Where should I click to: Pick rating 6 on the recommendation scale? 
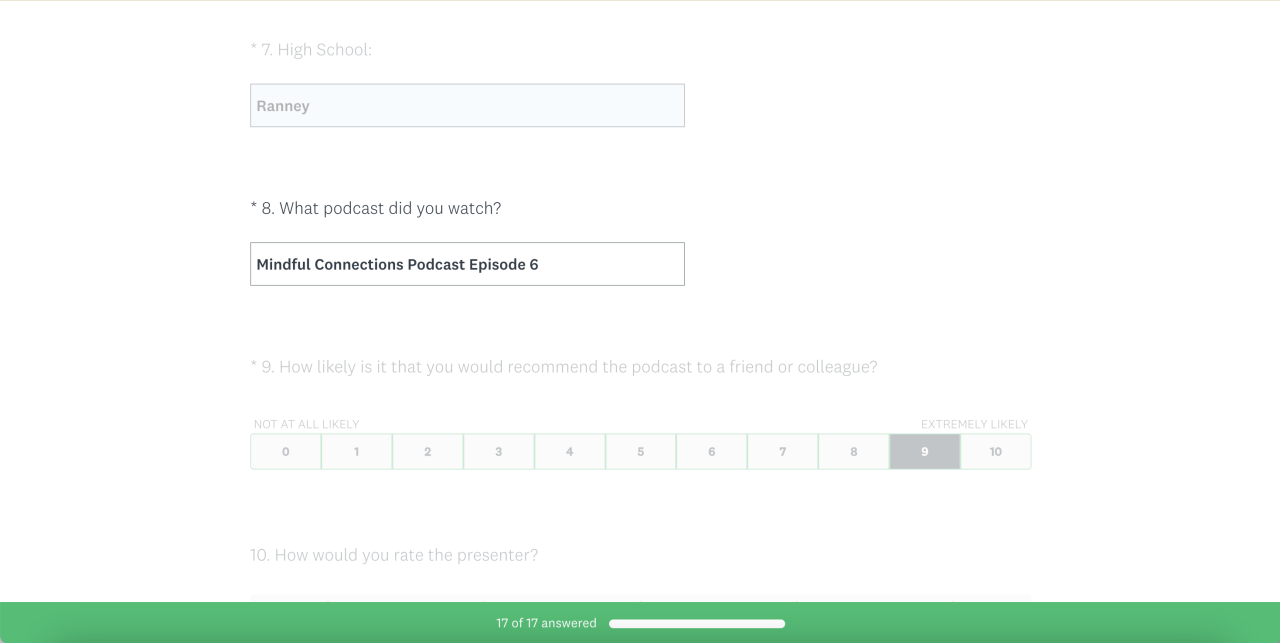pyautogui.click(x=712, y=452)
